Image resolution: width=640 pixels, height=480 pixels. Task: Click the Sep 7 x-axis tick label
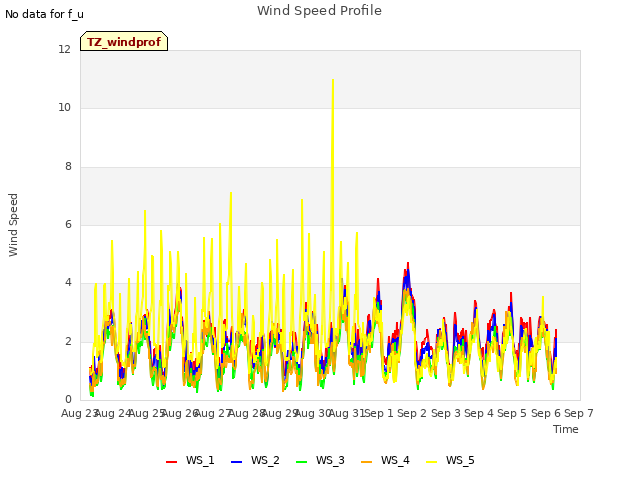click(579, 413)
